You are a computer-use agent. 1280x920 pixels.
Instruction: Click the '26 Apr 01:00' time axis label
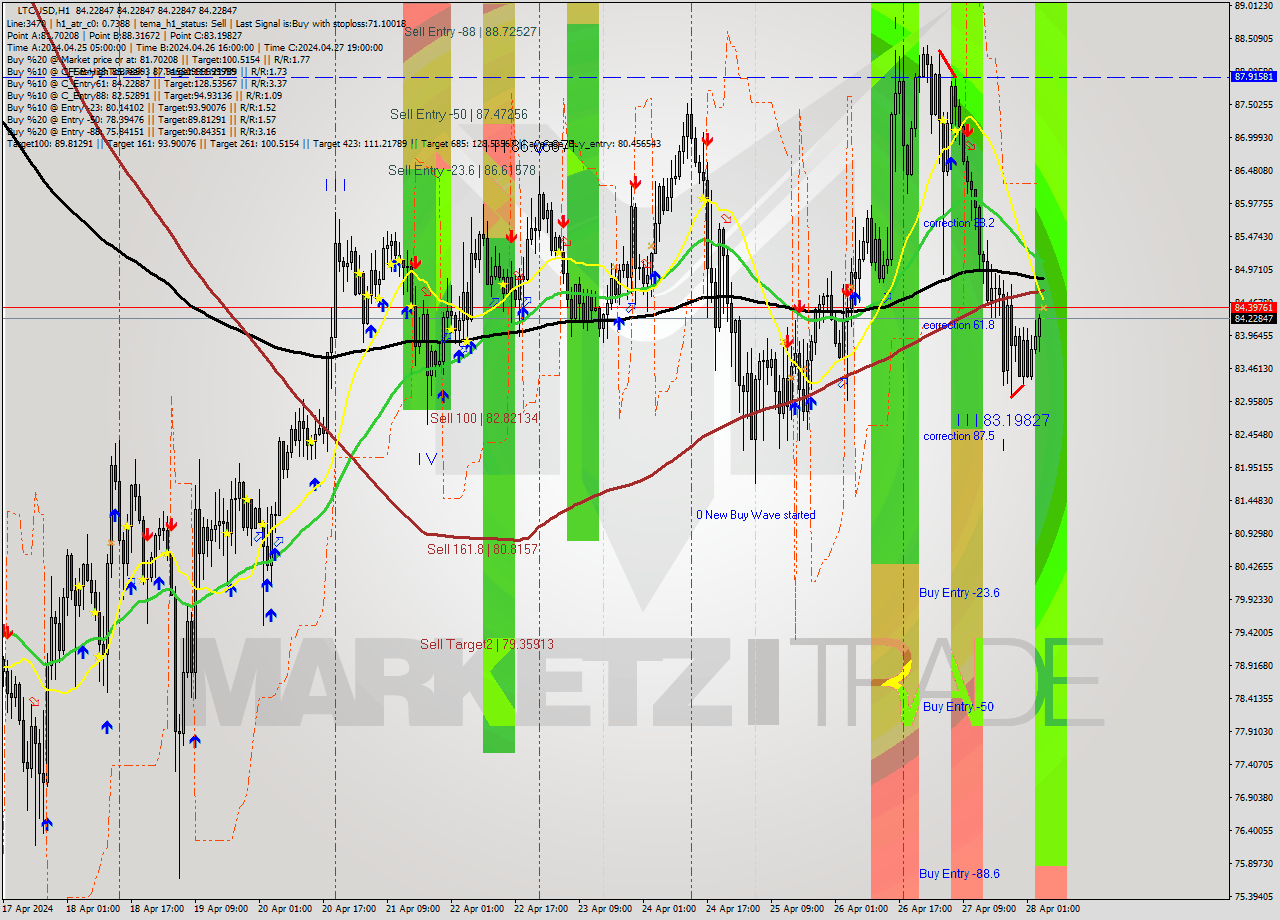tap(860, 910)
